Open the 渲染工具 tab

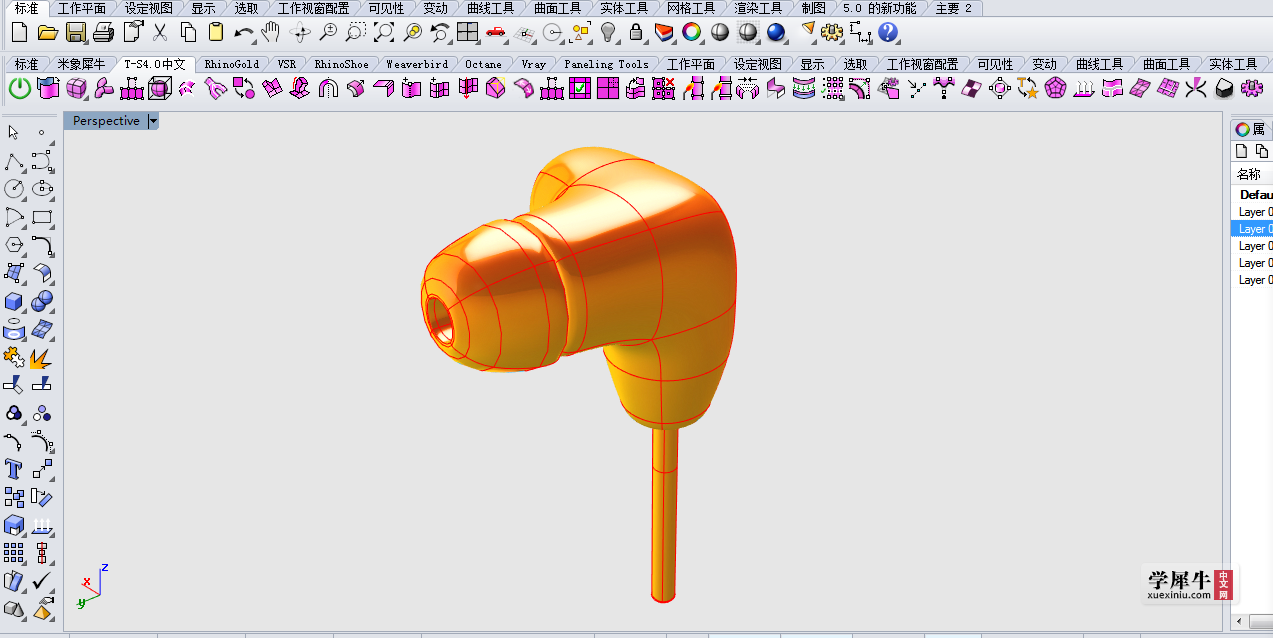758,8
